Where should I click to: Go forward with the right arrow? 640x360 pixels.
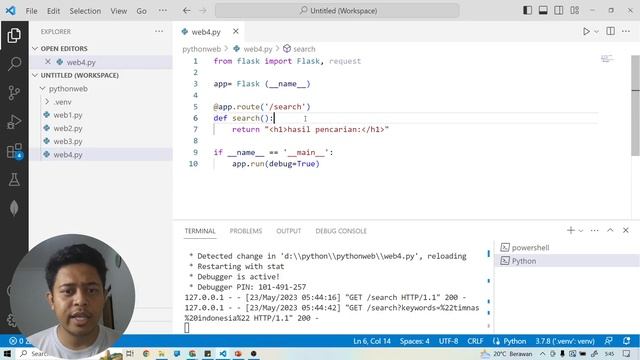[x=203, y=11]
